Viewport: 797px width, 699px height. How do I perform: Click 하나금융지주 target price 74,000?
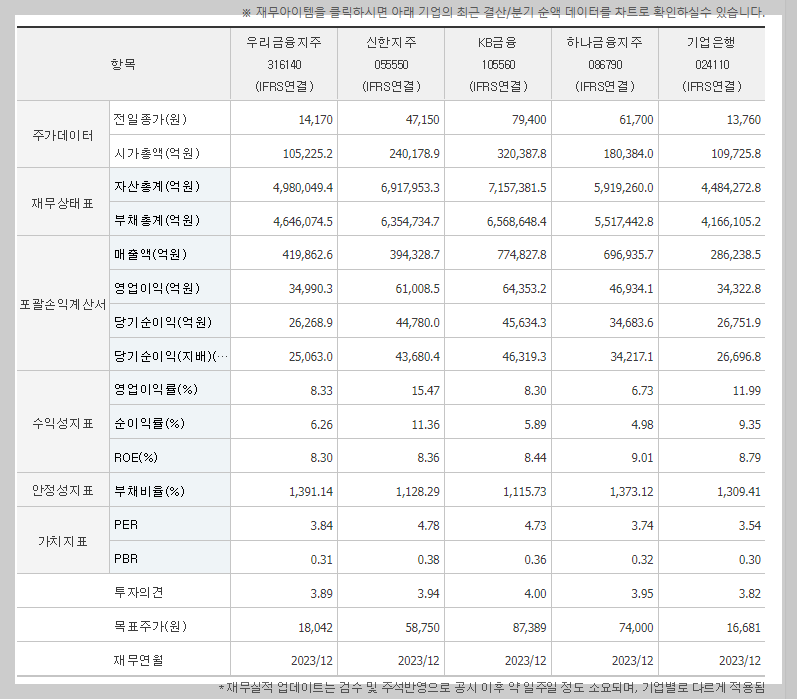tap(636, 628)
